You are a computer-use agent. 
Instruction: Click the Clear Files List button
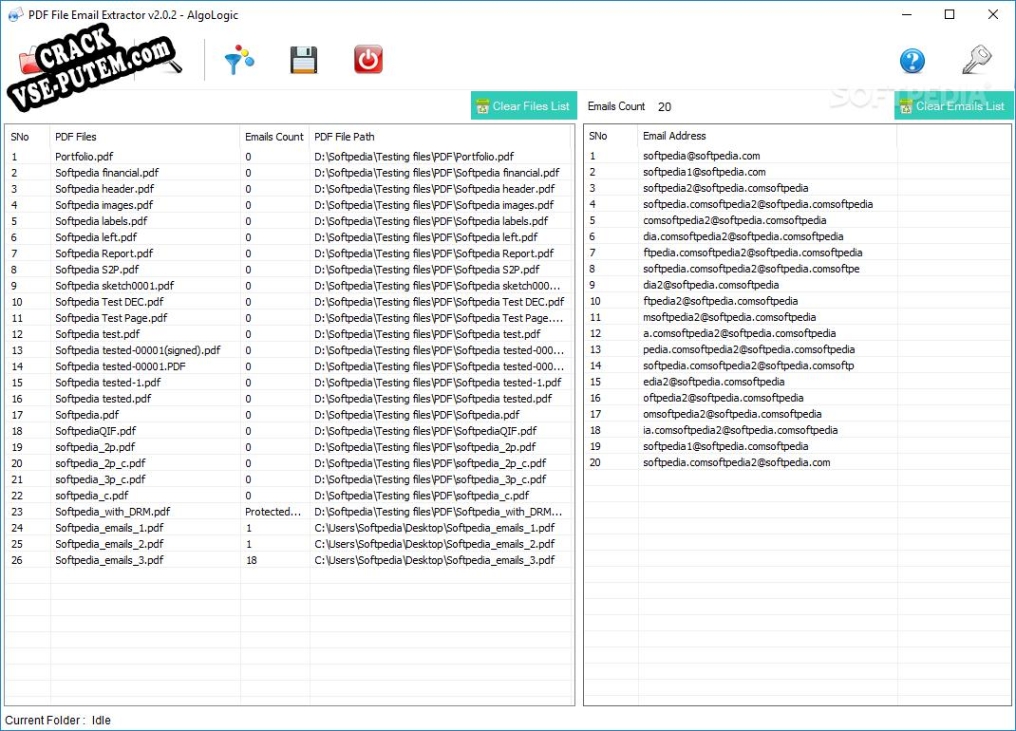524,106
